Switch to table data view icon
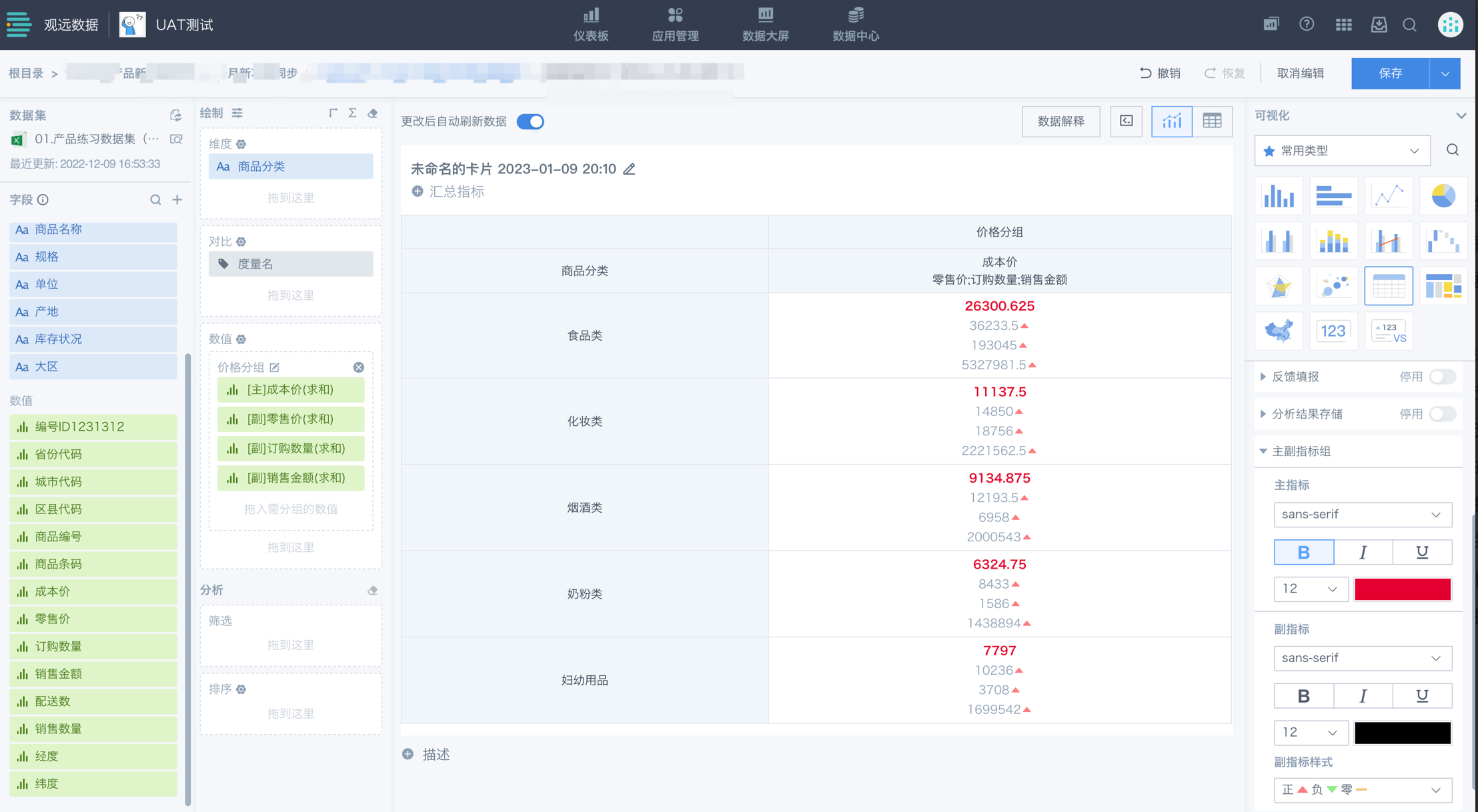 [1212, 121]
